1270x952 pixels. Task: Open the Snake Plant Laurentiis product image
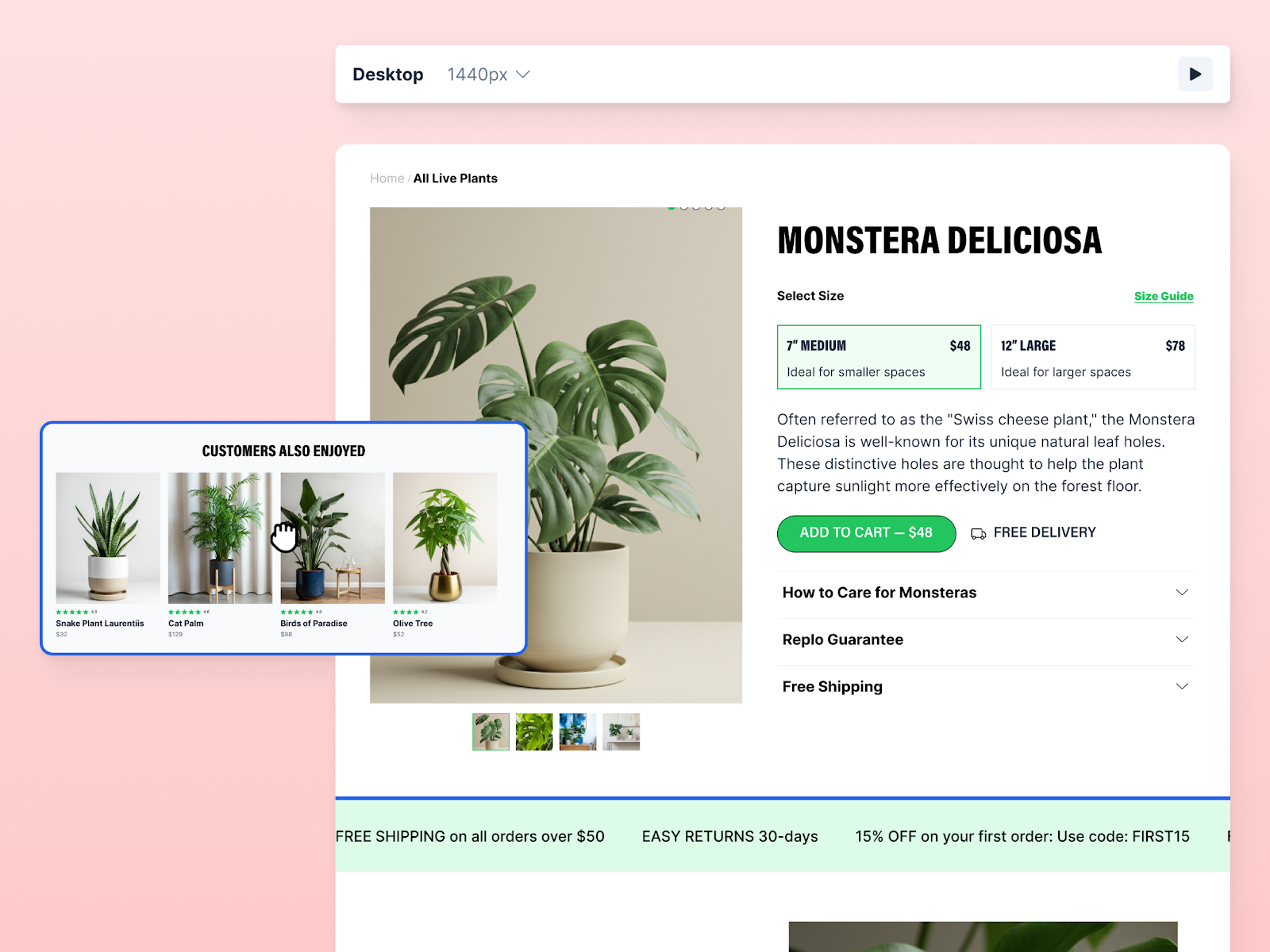[x=108, y=538]
